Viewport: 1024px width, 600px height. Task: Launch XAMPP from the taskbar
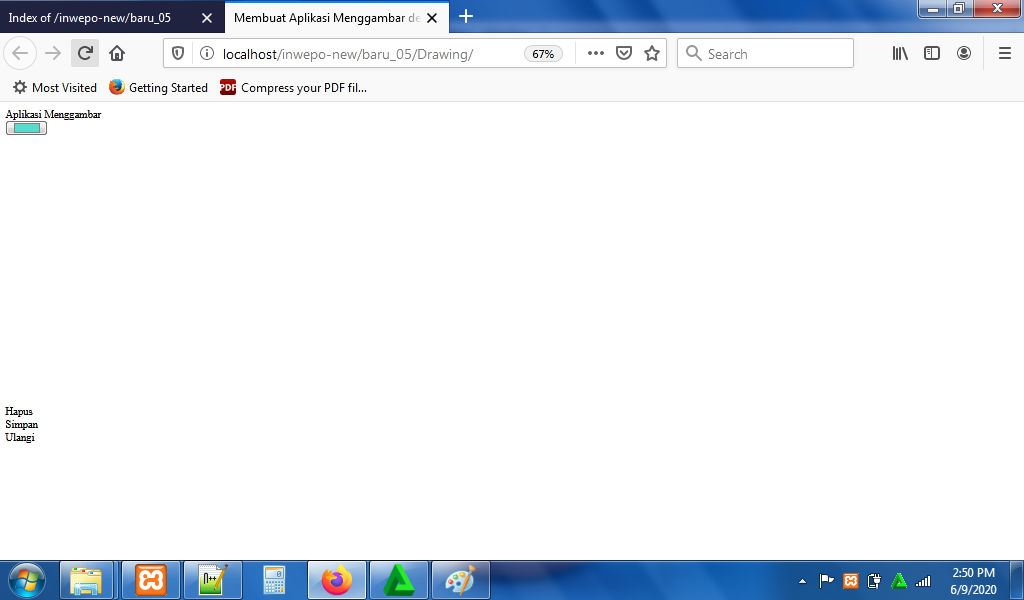151,580
